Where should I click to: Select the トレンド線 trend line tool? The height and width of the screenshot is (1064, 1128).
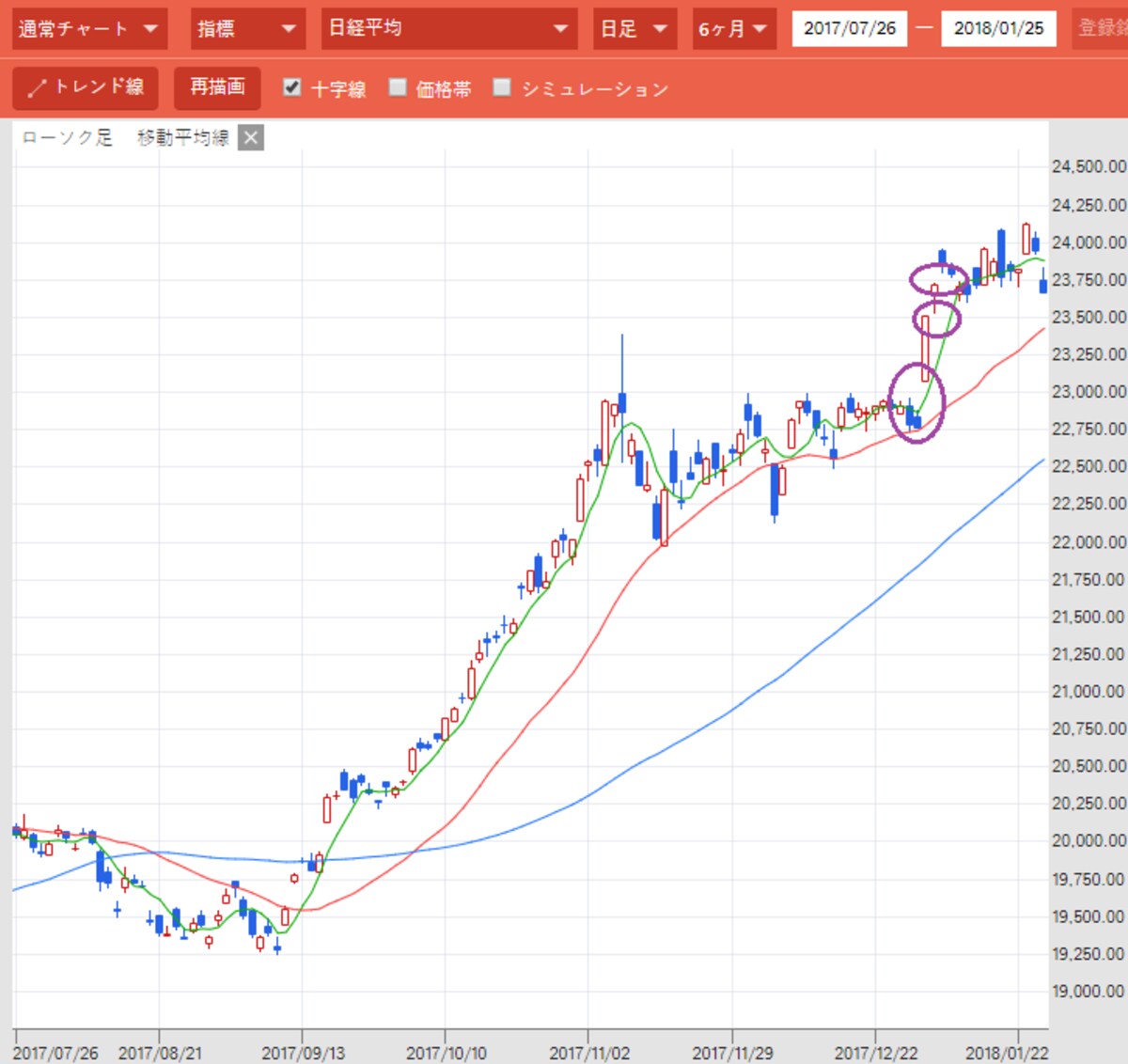[x=86, y=87]
